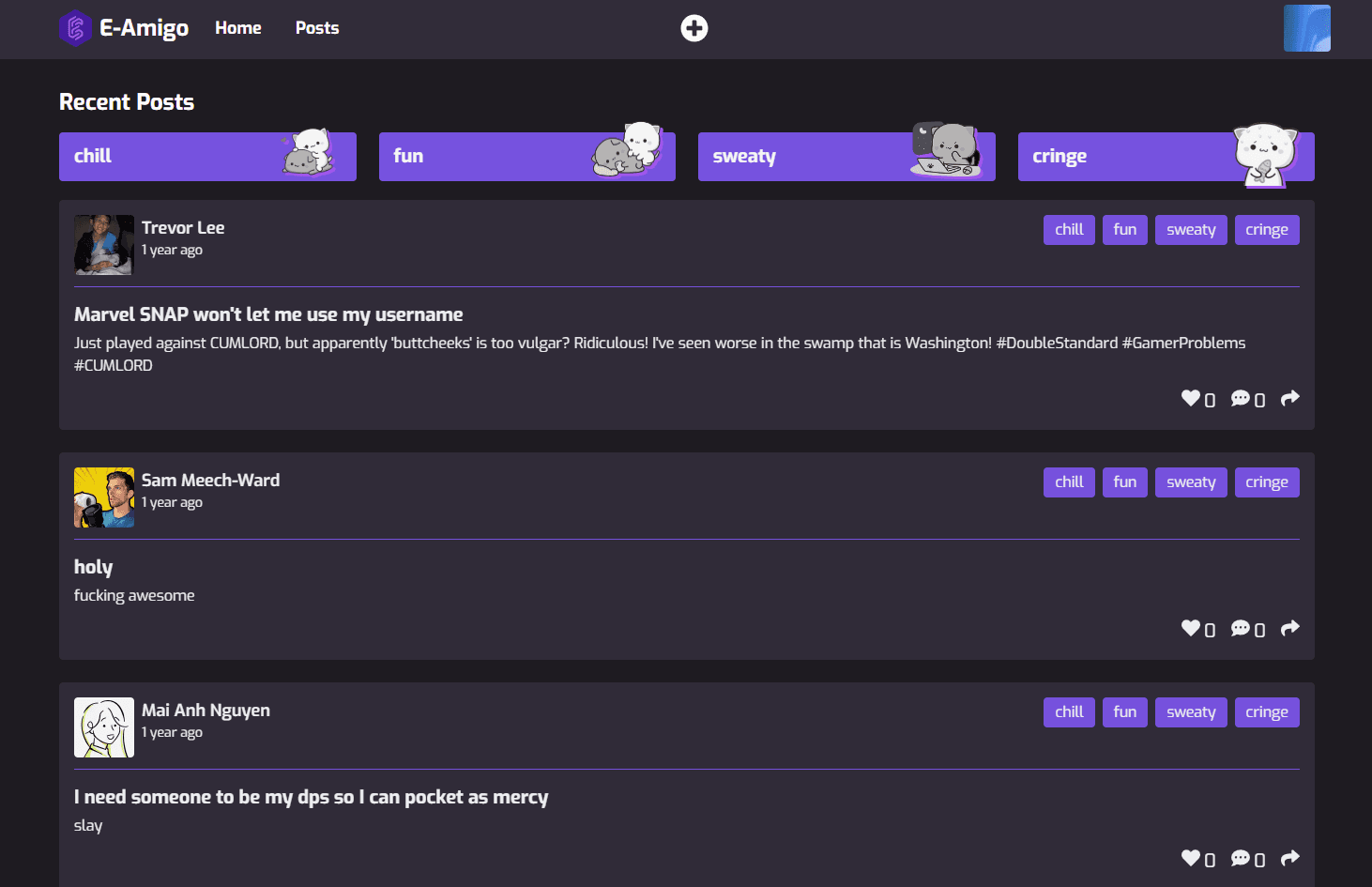Like Mai Anh Nguyen's post

click(1190, 858)
